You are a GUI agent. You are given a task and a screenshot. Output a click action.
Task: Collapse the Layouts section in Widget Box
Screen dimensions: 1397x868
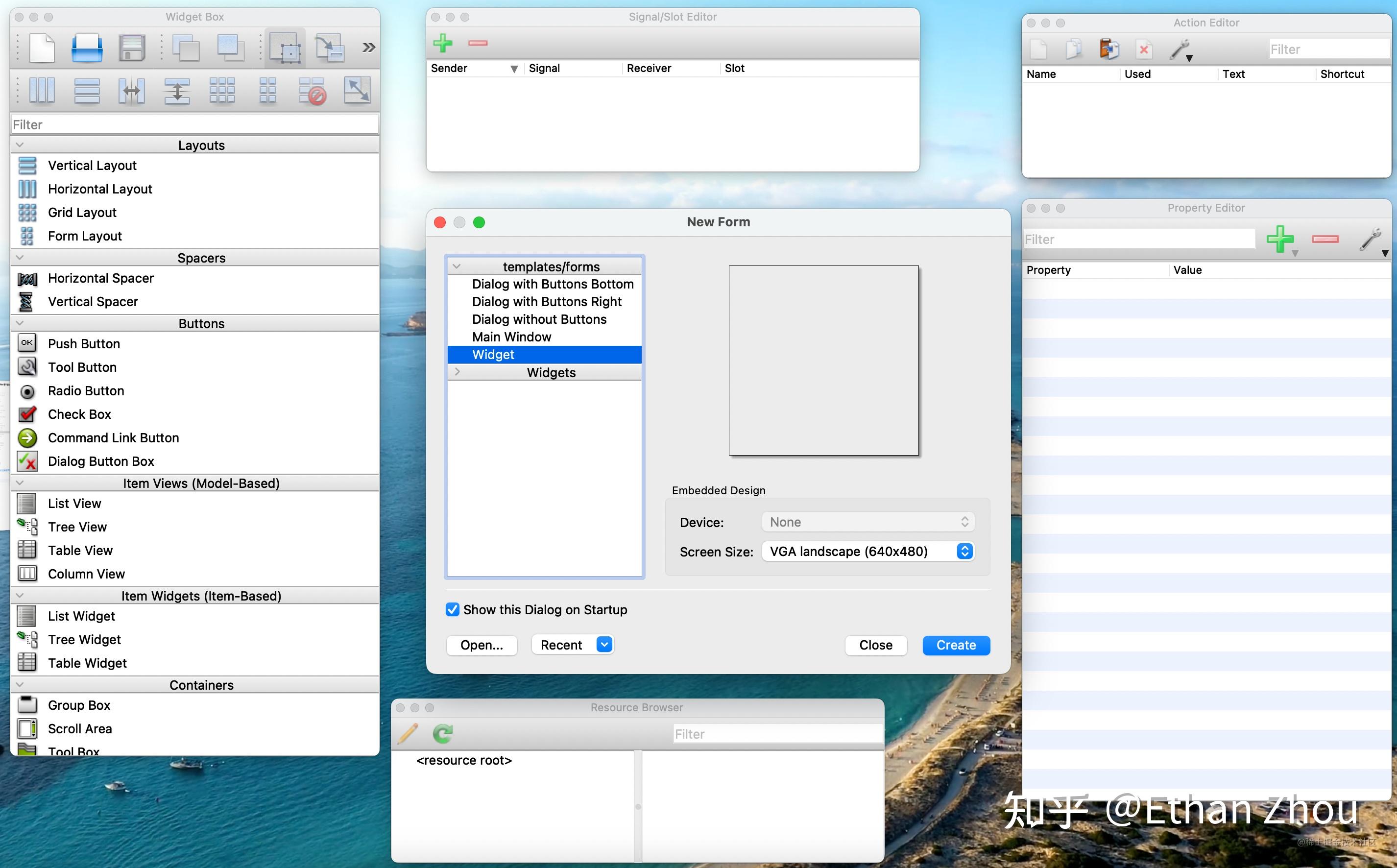click(x=20, y=145)
